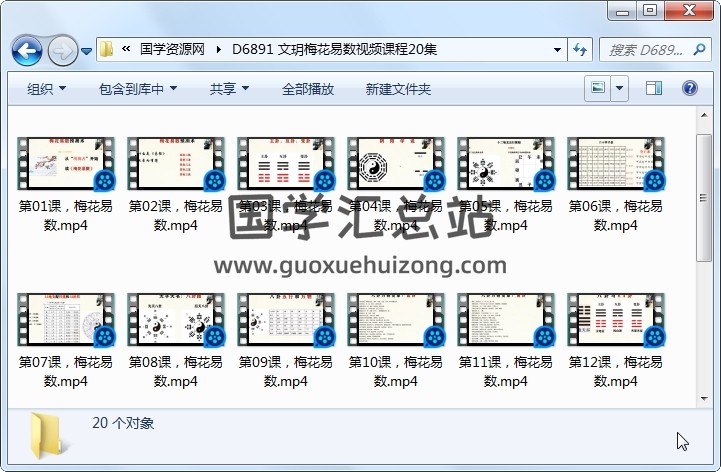This screenshot has height=472, width=721.
Task: Select video thumbnail 第07课，梅花易数.mp4
Action: point(66,320)
